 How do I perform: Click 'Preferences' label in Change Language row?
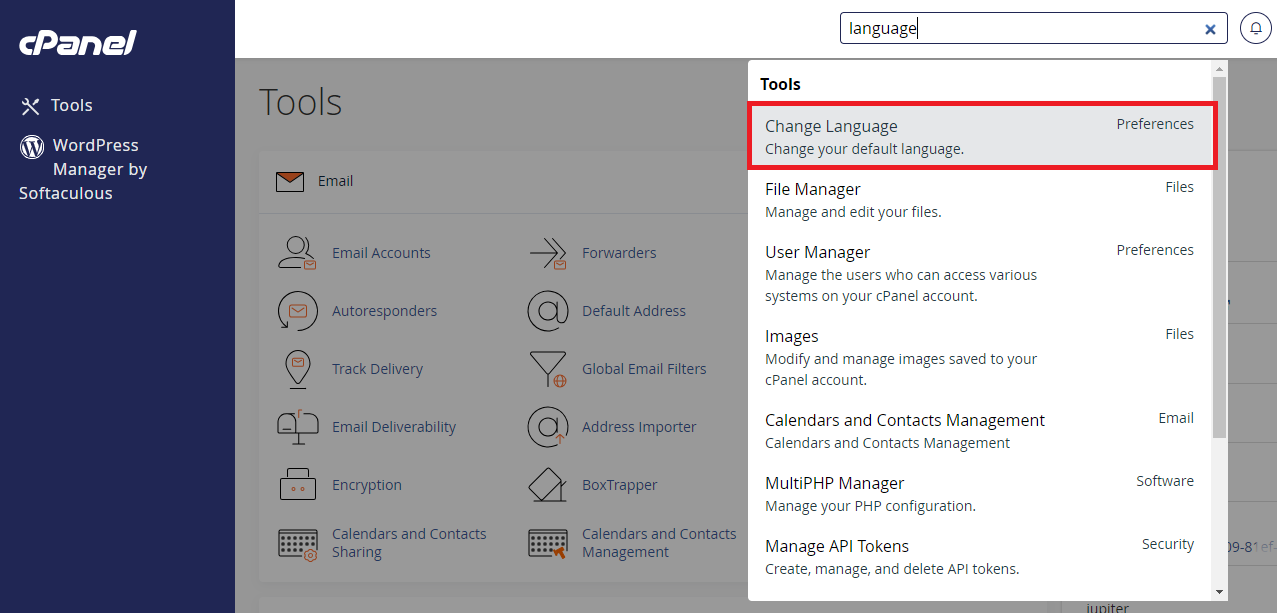click(x=1155, y=124)
